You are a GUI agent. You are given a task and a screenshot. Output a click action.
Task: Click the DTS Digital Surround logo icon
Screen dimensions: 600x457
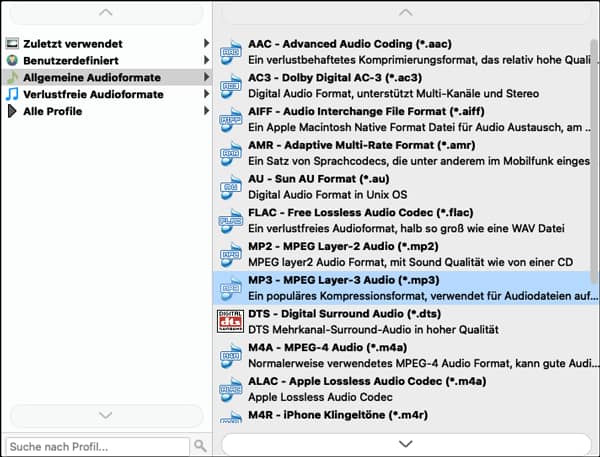point(230,322)
